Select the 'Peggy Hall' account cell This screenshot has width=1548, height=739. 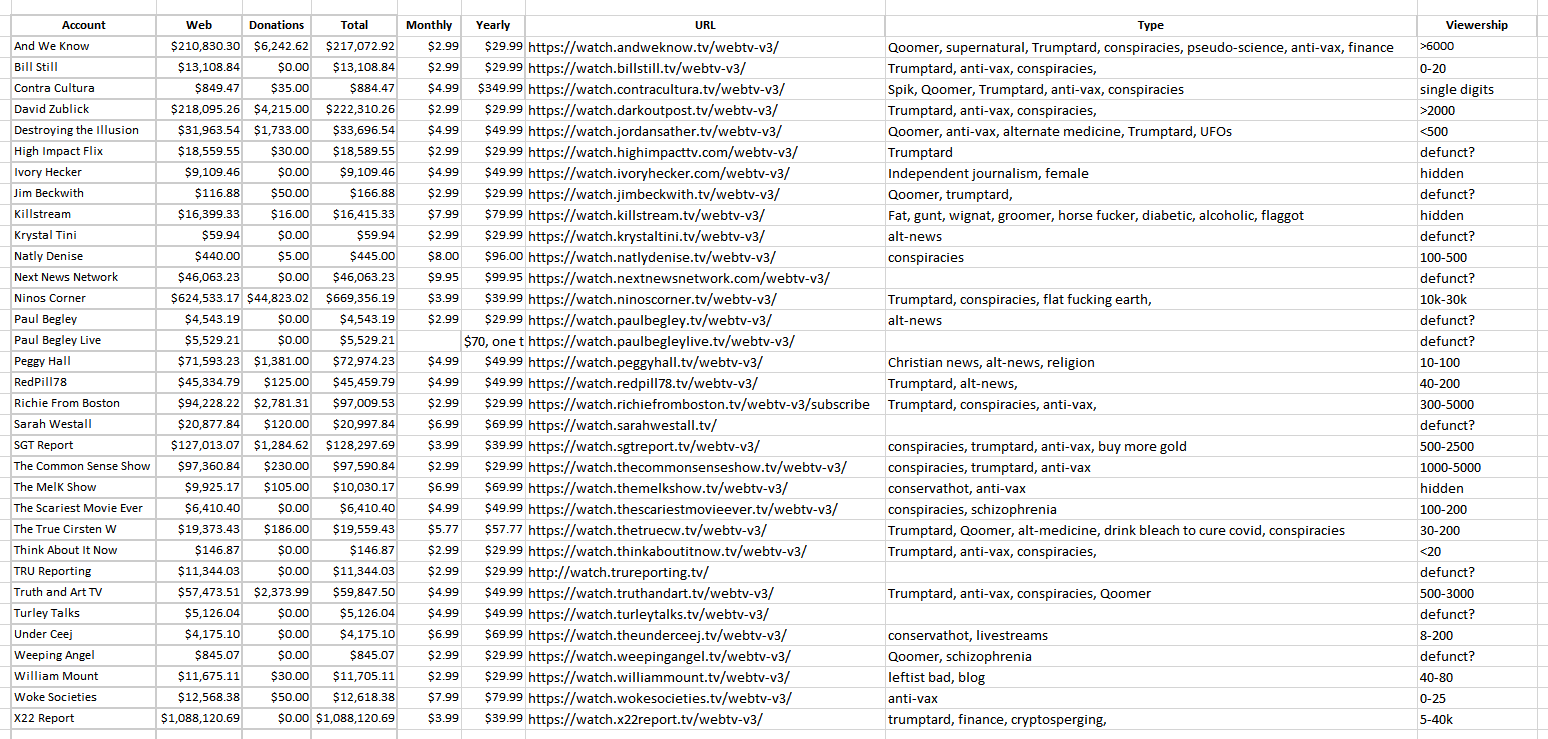83,361
